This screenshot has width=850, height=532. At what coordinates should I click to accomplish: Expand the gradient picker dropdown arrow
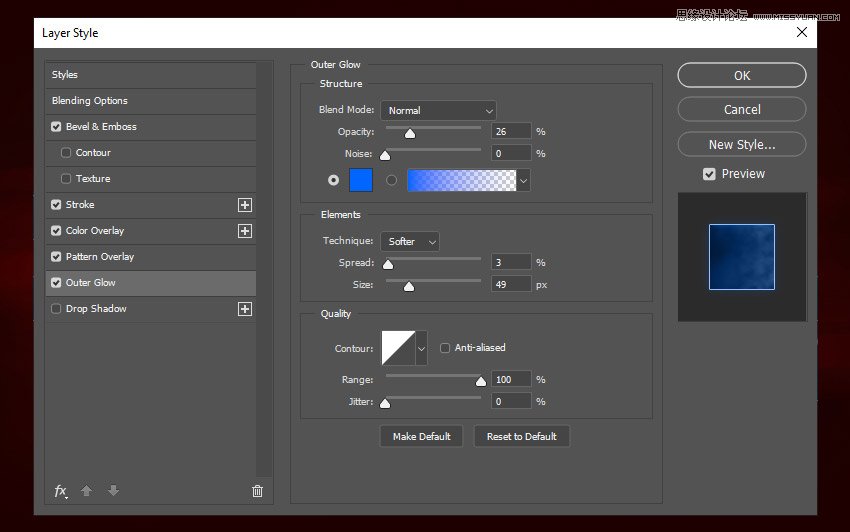pos(523,180)
